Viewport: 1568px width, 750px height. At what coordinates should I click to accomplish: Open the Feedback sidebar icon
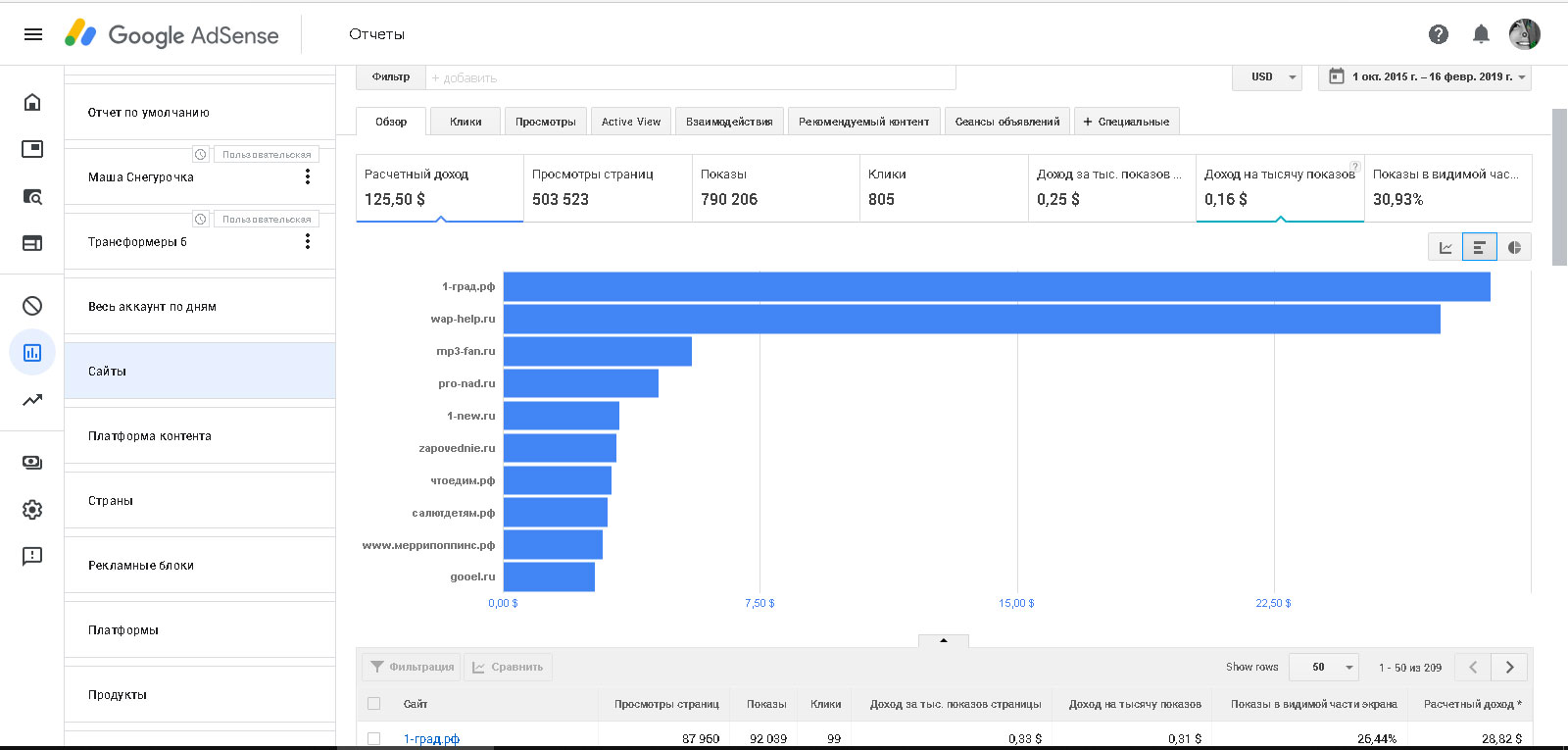(x=32, y=557)
